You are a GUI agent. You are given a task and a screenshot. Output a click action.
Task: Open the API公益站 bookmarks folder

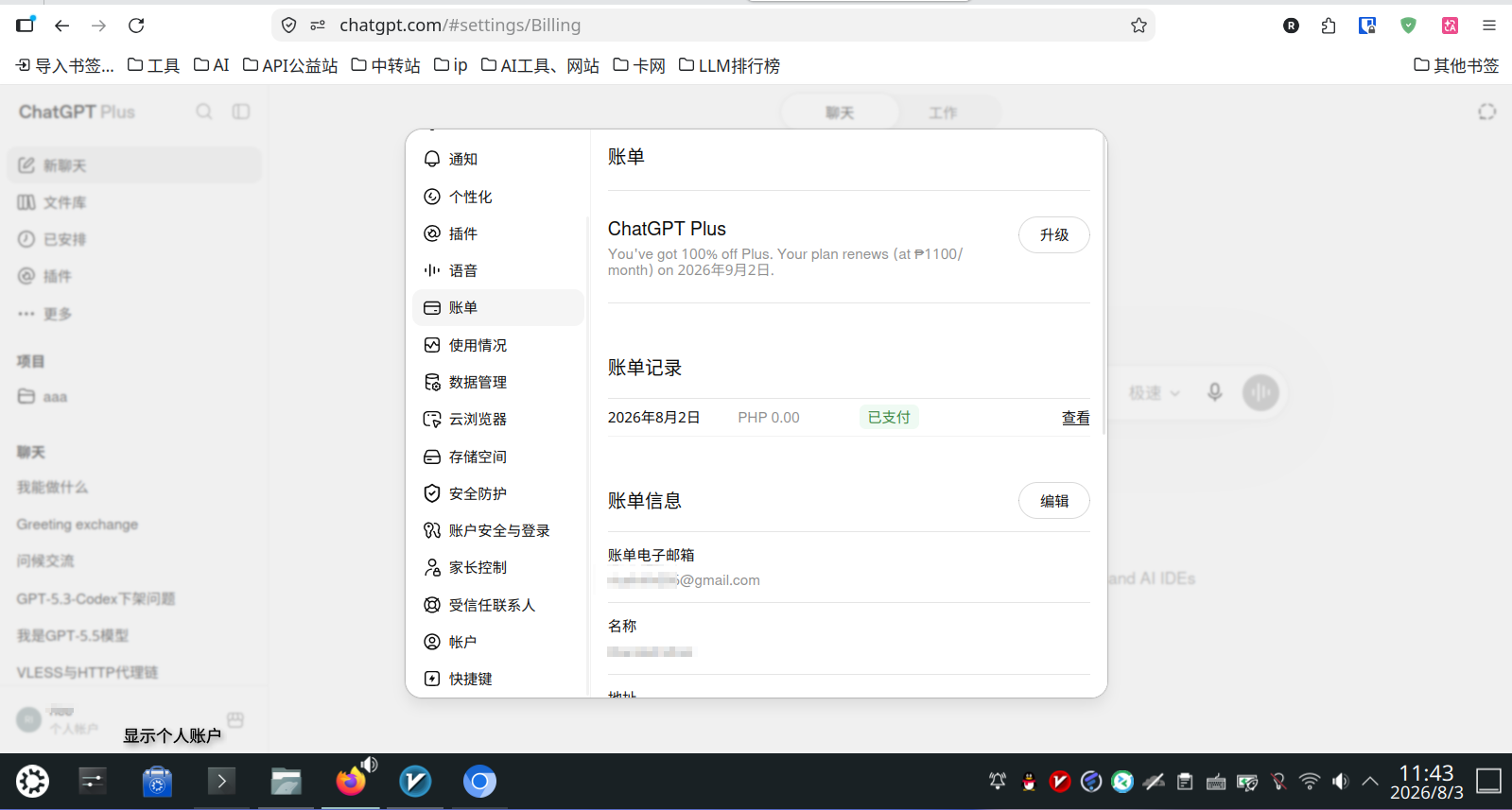(290, 65)
